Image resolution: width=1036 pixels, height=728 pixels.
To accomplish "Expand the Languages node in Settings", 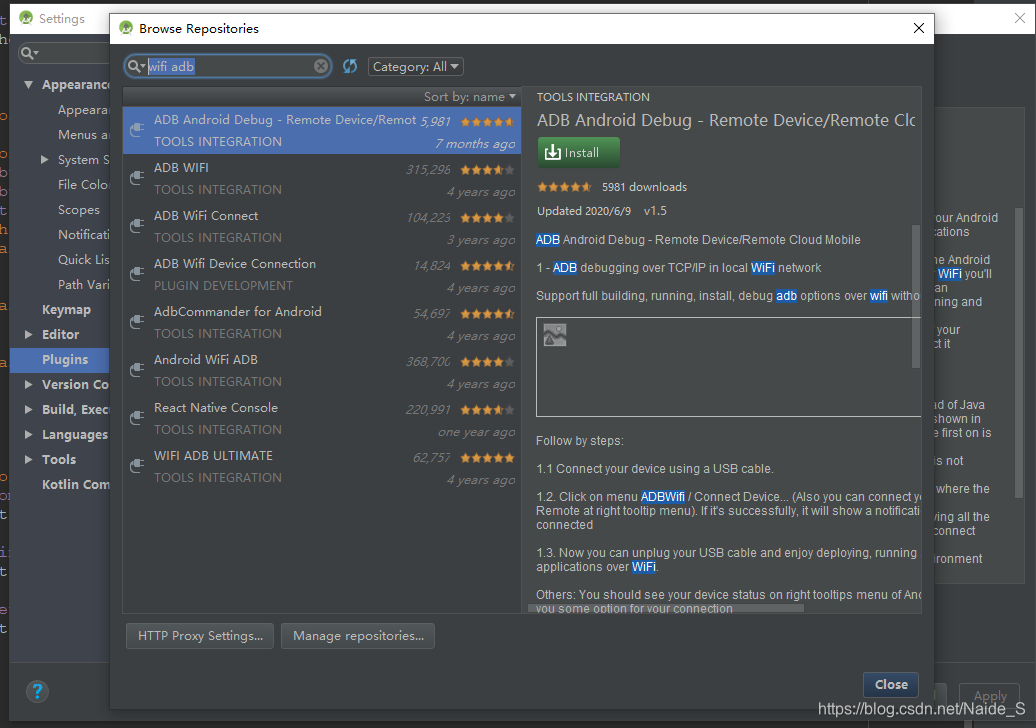I will point(28,434).
